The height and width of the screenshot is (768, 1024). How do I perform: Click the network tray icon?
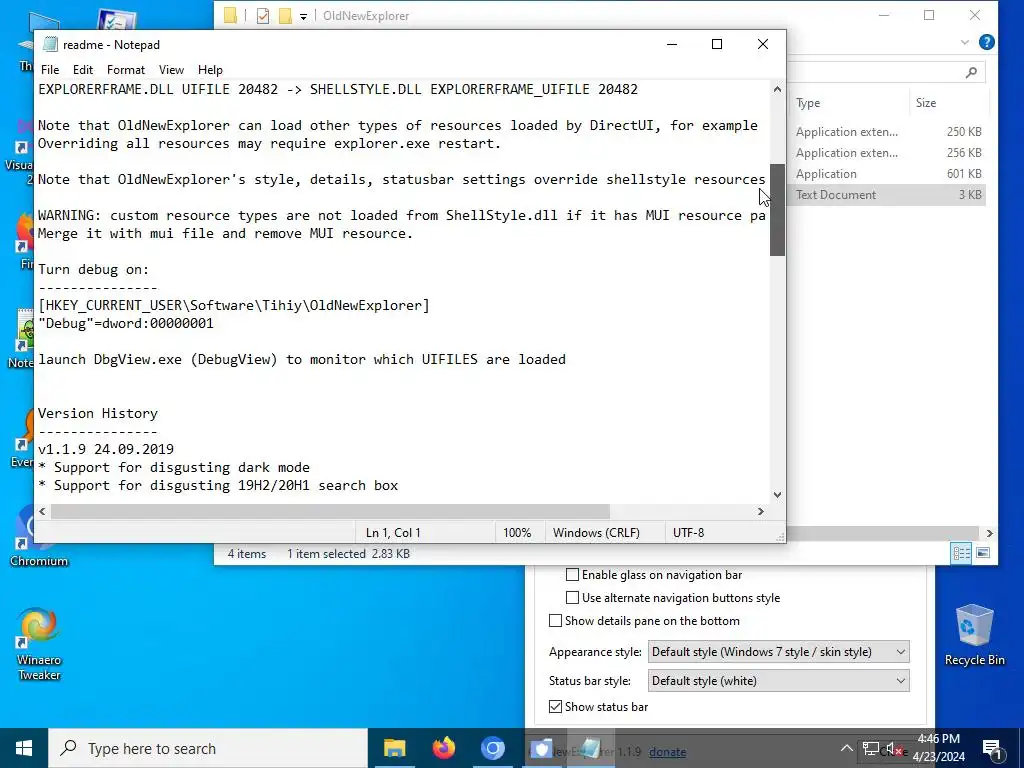click(871, 748)
